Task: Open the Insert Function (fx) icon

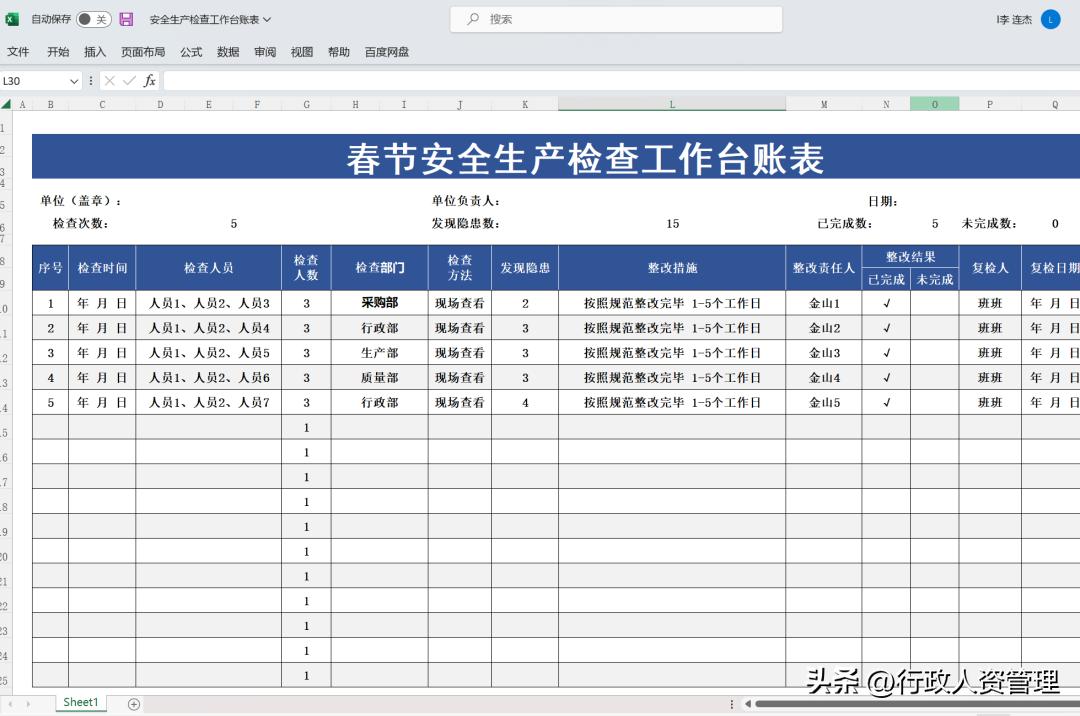Action: coord(148,81)
